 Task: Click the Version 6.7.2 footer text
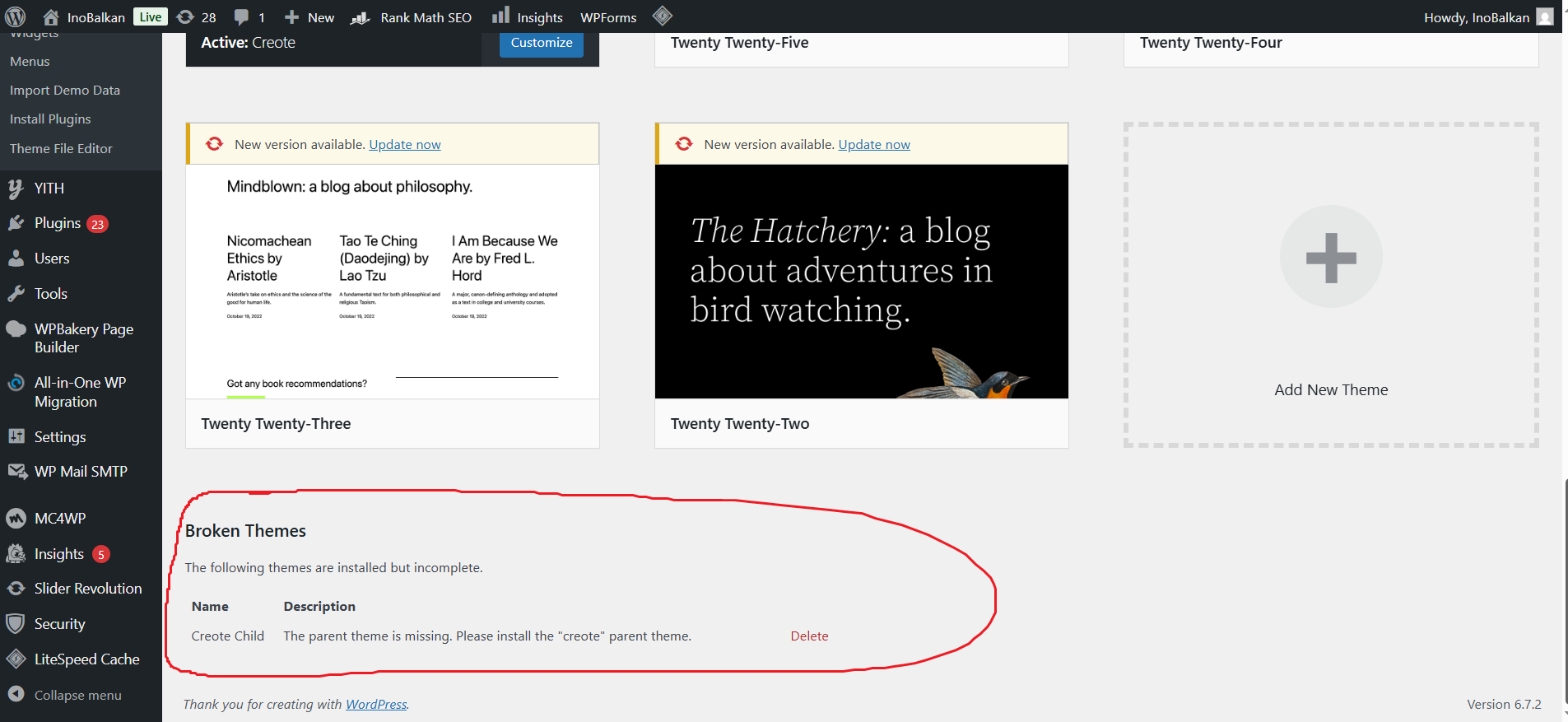(1504, 705)
